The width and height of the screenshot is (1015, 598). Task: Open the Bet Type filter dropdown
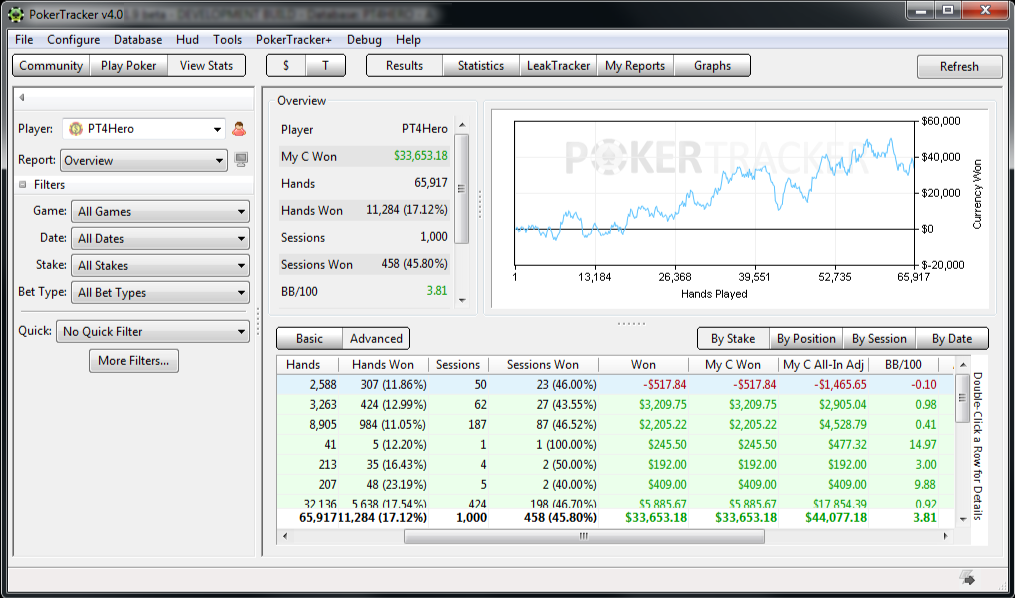click(160, 293)
